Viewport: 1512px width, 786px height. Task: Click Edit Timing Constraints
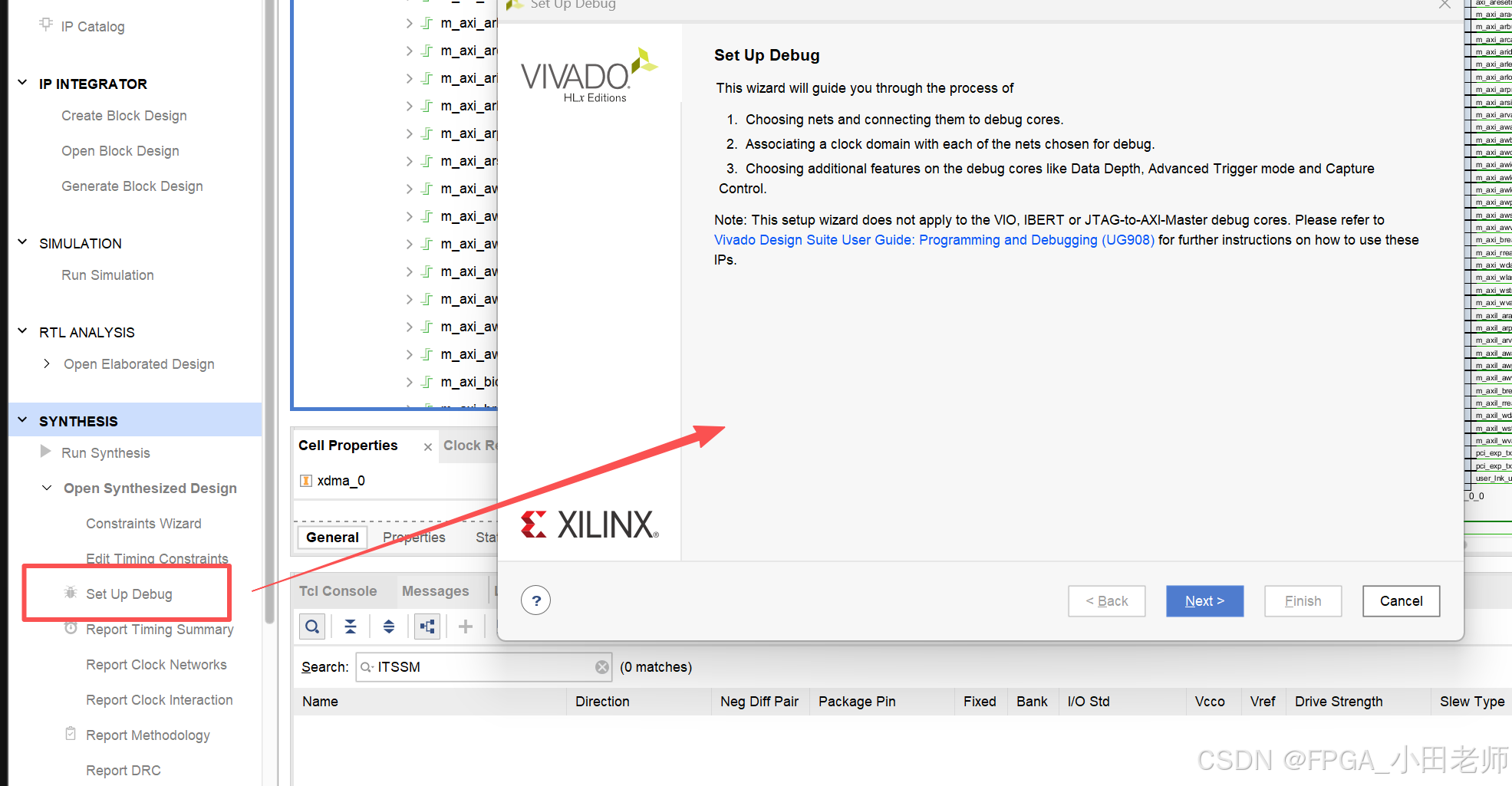(157, 558)
